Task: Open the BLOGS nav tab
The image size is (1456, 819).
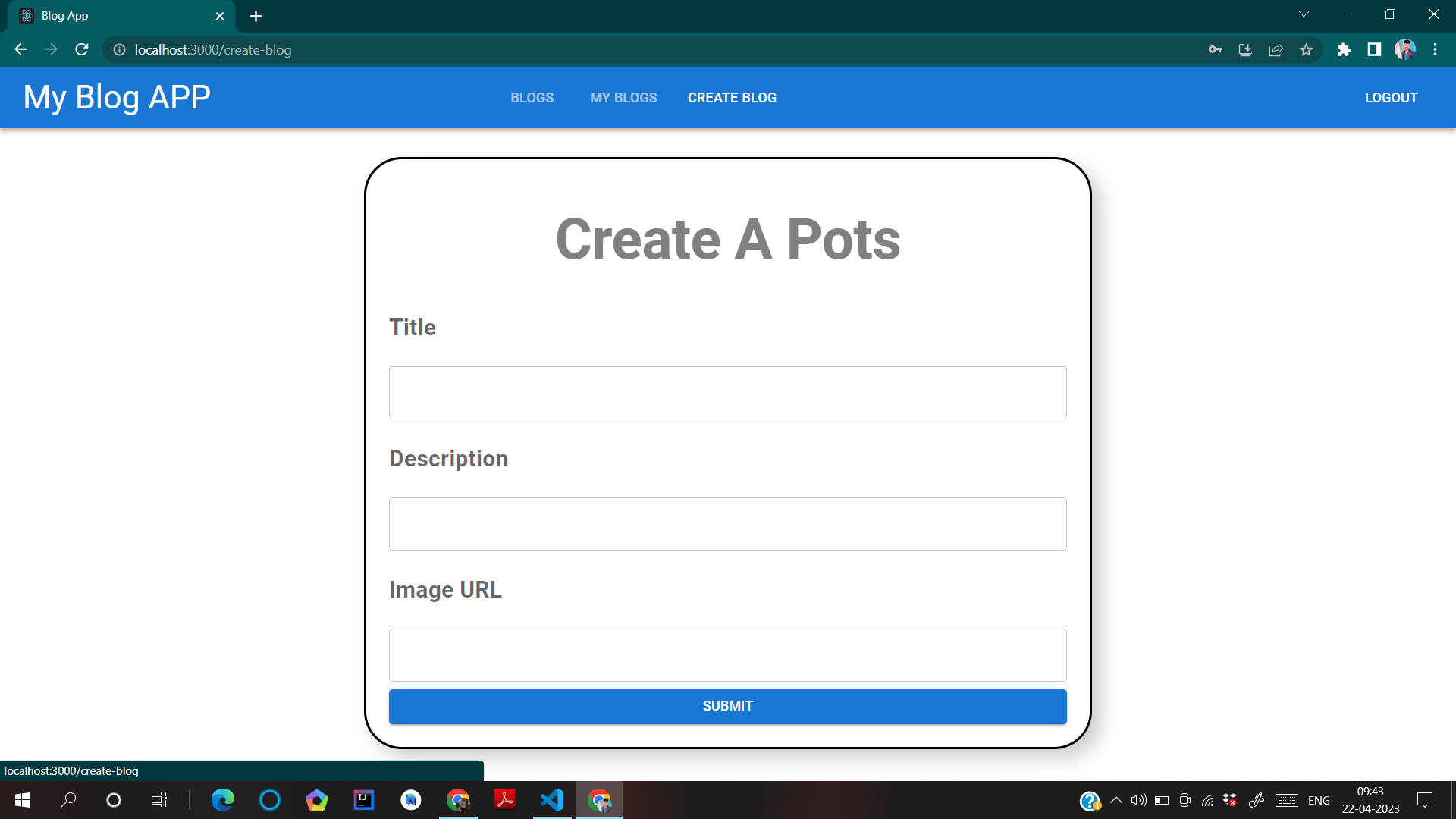Action: [x=532, y=98]
